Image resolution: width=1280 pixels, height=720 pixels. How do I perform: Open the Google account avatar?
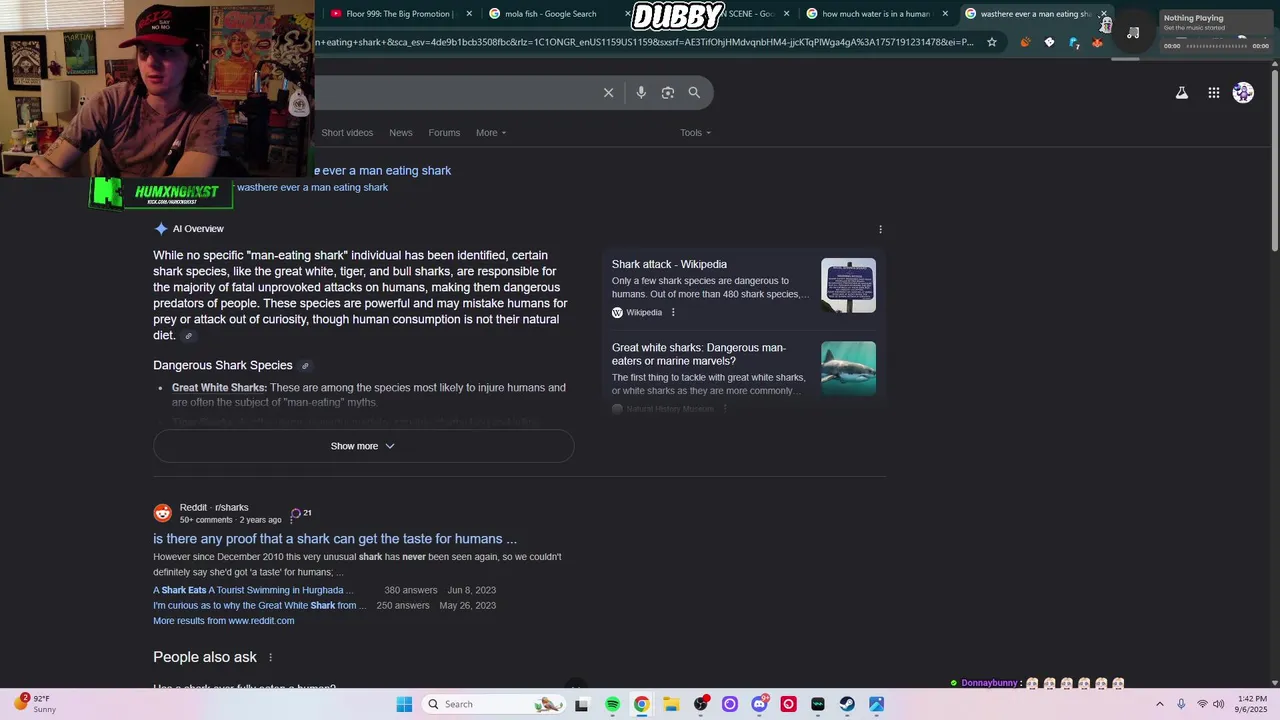pyautogui.click(x=1243, y=93)
